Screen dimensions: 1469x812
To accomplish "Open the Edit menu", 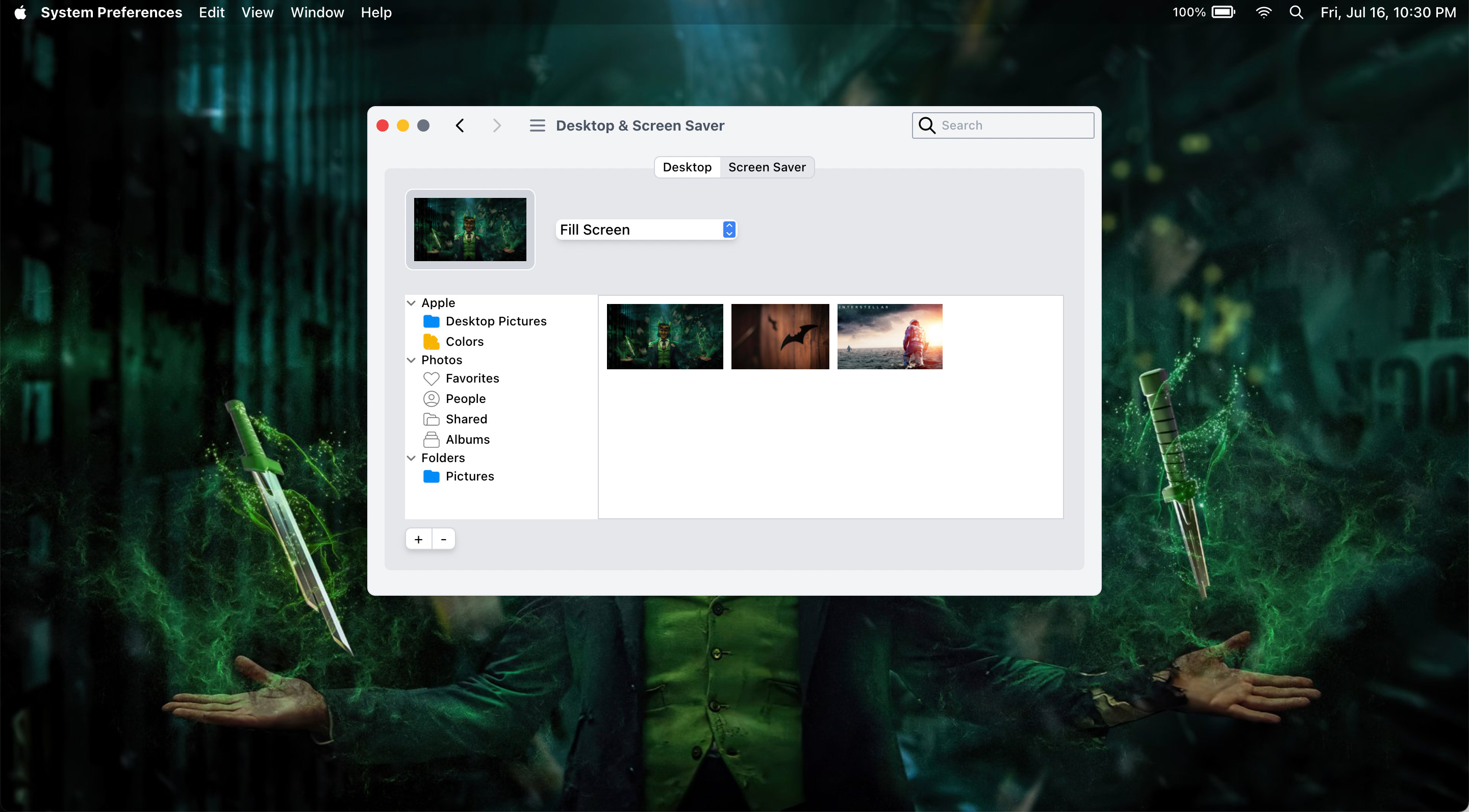I will pos(212,12).
